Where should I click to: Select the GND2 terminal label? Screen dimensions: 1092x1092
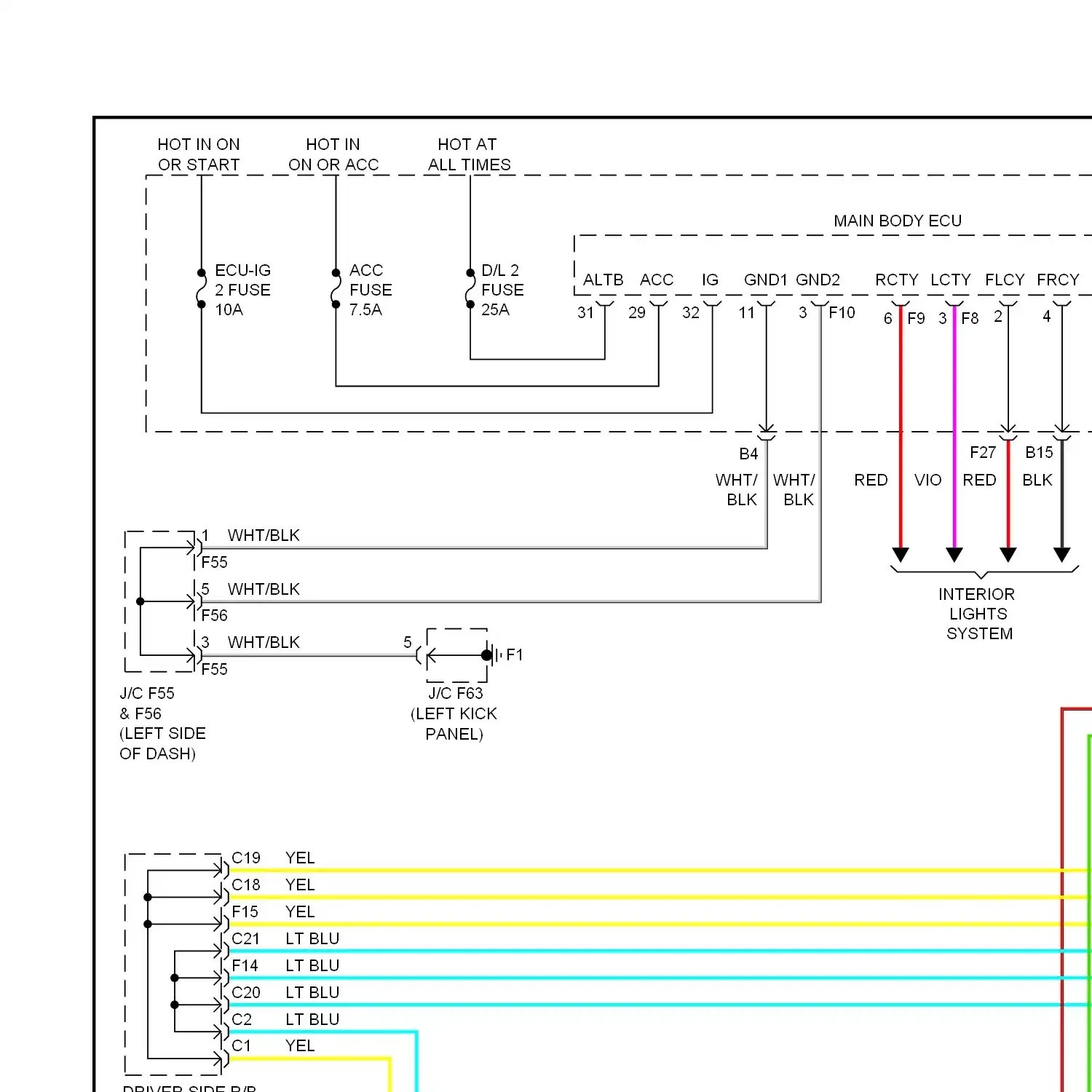[818, 280]
